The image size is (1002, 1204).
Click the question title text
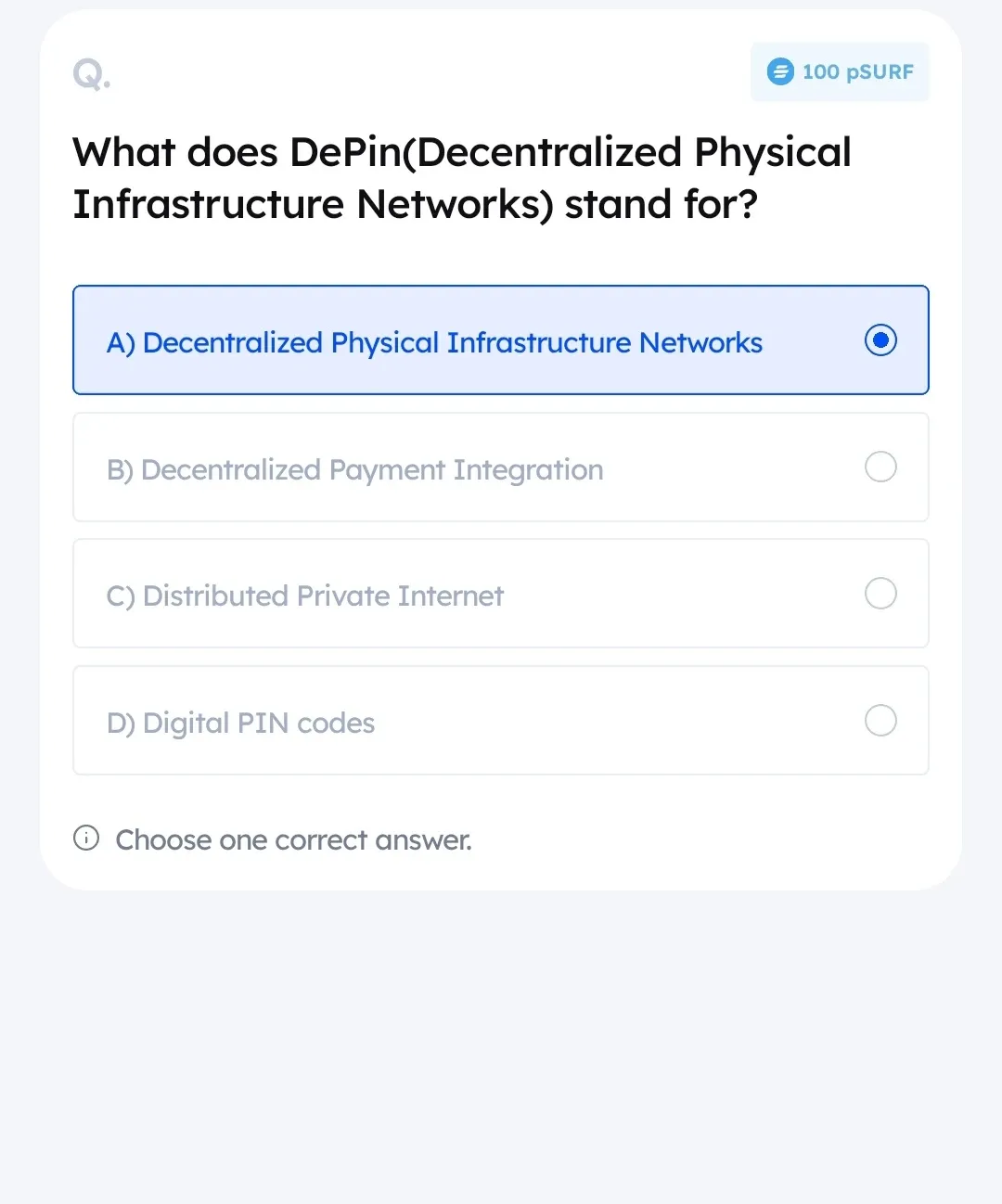point(462,178)
